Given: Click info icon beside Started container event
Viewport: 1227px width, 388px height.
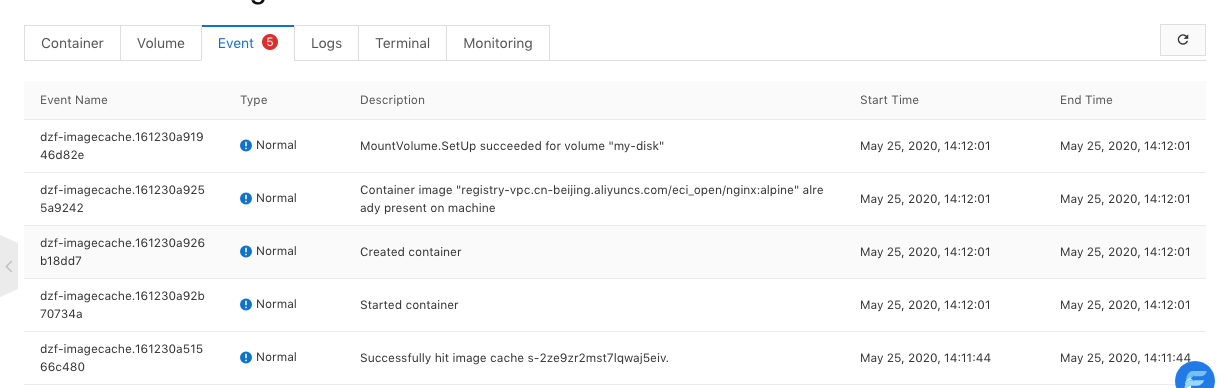Looking at the screenshot, I should point(246,305).
